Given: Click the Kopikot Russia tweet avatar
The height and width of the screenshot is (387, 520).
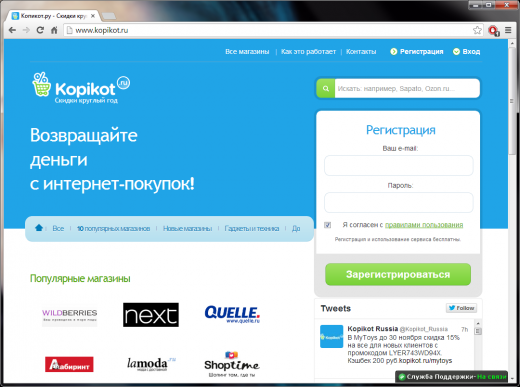Looking at the screenshot, I should click(x=331, y=336).
